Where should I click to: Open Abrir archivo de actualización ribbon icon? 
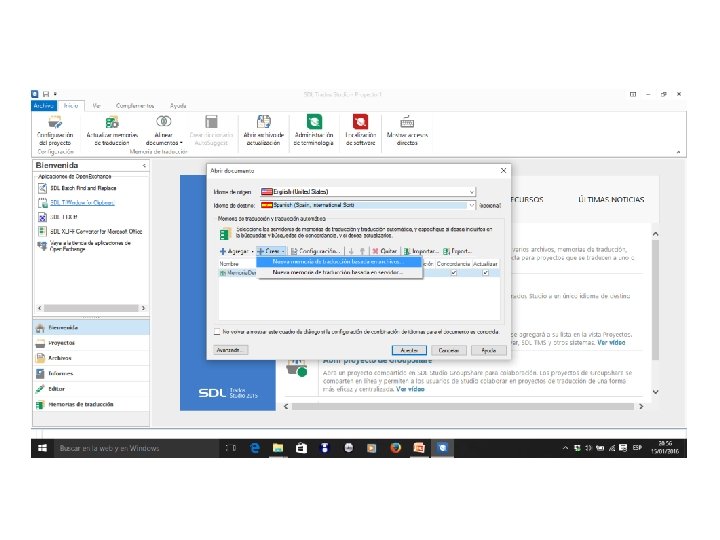[264, 130]
